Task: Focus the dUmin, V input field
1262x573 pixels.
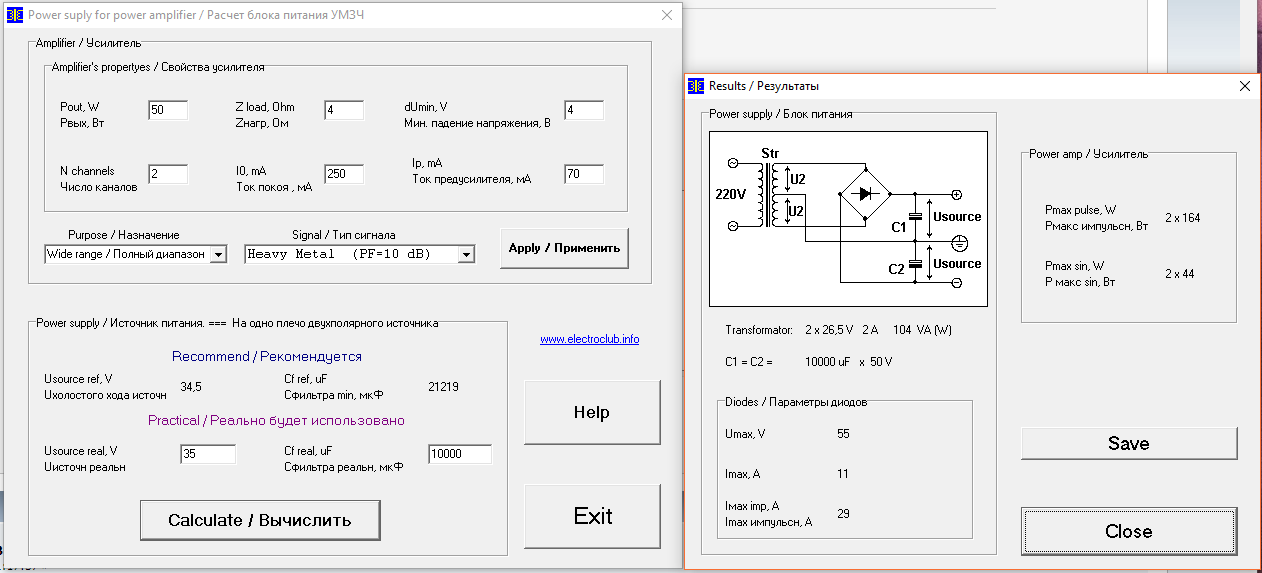Action: pyautogui.click(x=584, y=110)
